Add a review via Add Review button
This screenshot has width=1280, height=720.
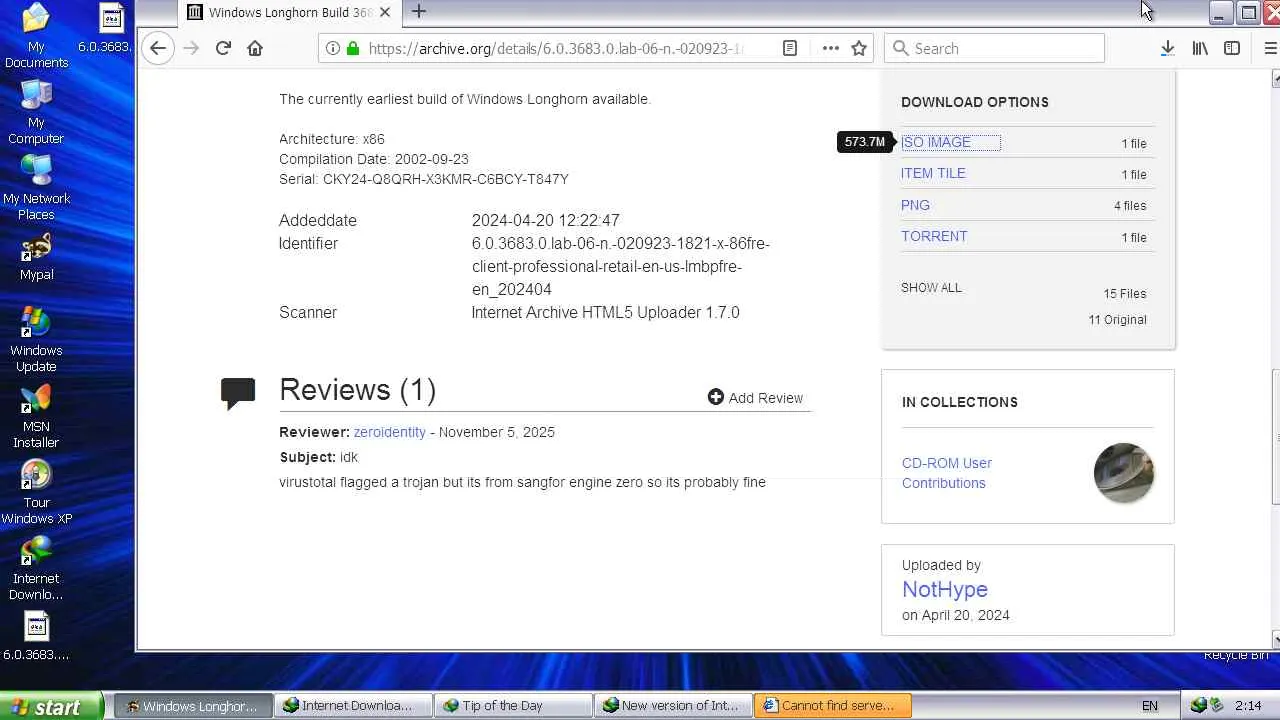(755, 398)
